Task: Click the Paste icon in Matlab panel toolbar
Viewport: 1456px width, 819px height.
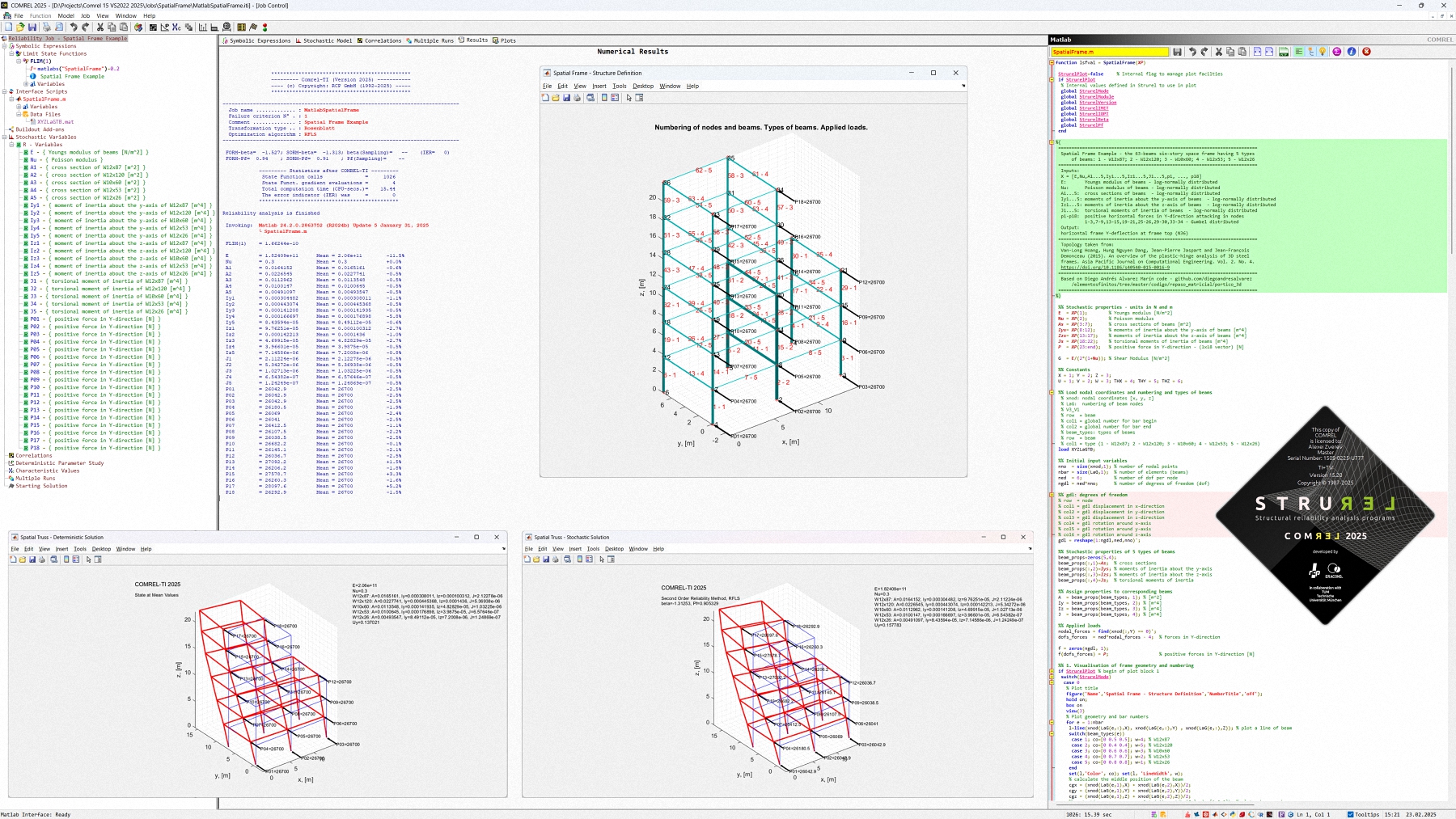Action: [x=1242, y=52]
